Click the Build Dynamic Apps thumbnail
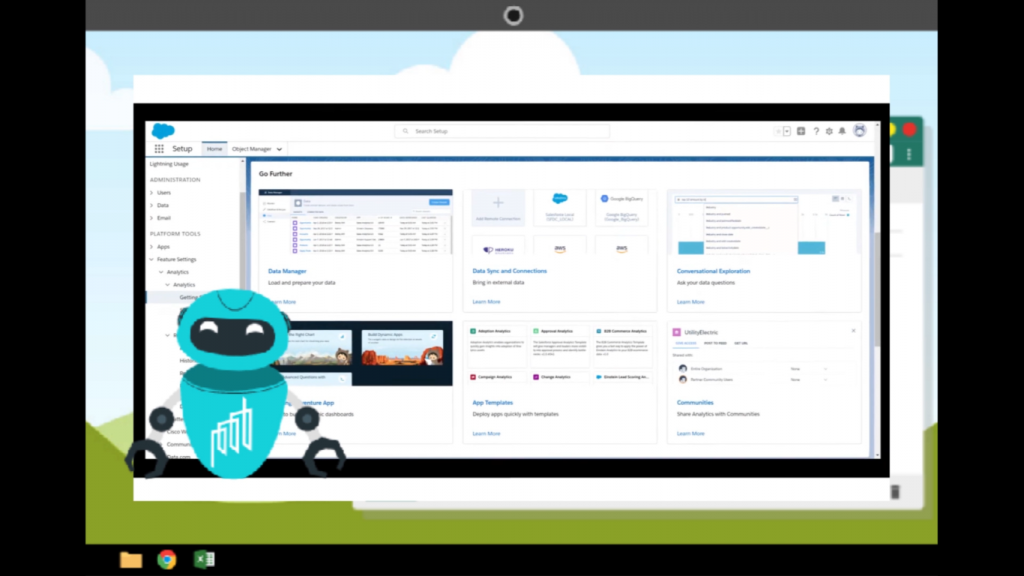1024x576 pixels. click(402, 347)
